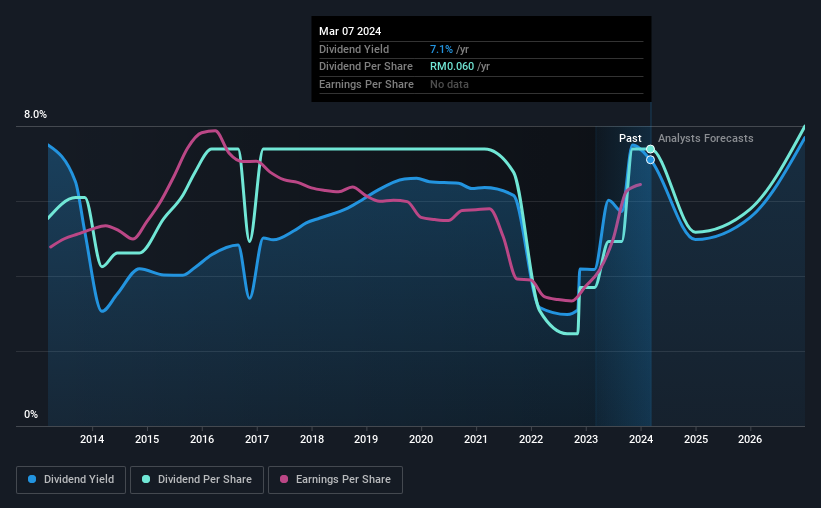Click the 'Analysts Forecasts' label

tap(705, 138)
